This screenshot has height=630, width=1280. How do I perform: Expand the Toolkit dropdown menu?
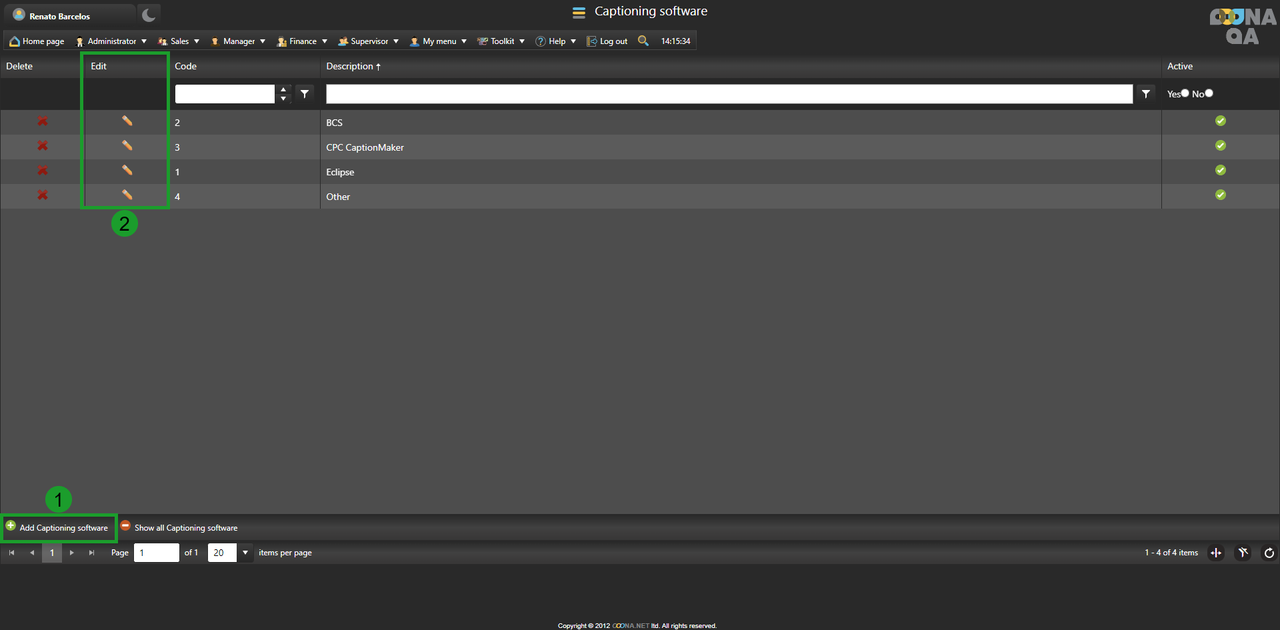(501, 41)
